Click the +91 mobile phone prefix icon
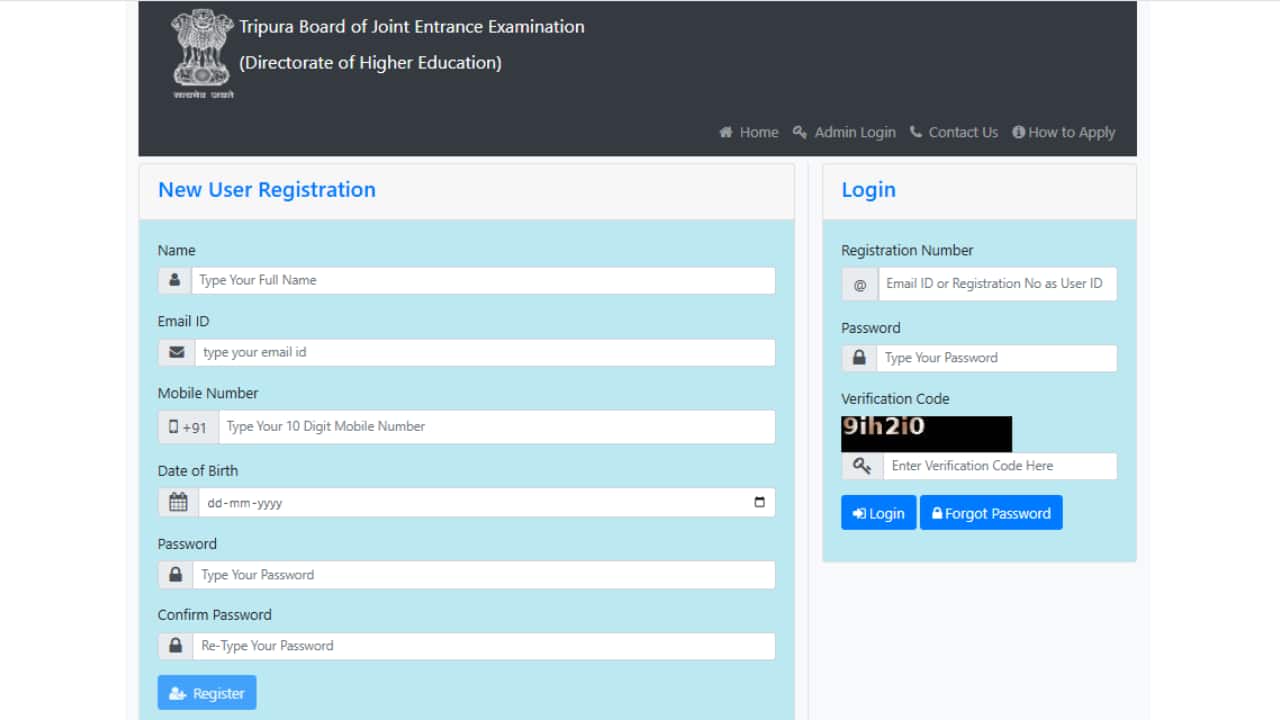The image size is (1280, 720). point(188,427)
